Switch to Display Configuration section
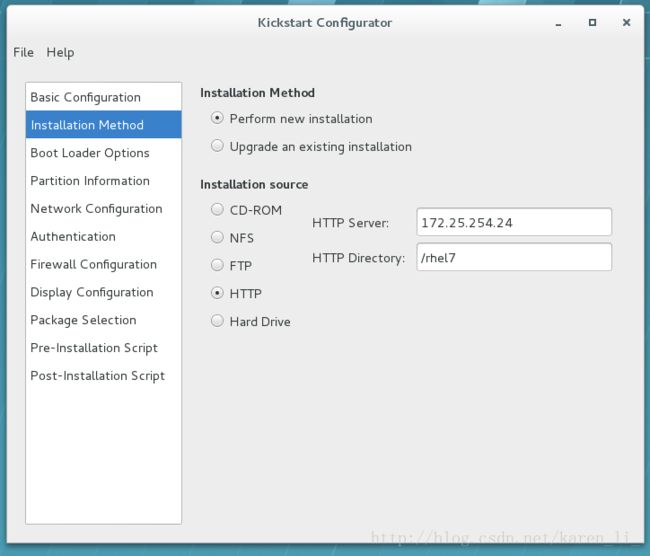The width and height of the screenshot is (650, 556). 92,293
